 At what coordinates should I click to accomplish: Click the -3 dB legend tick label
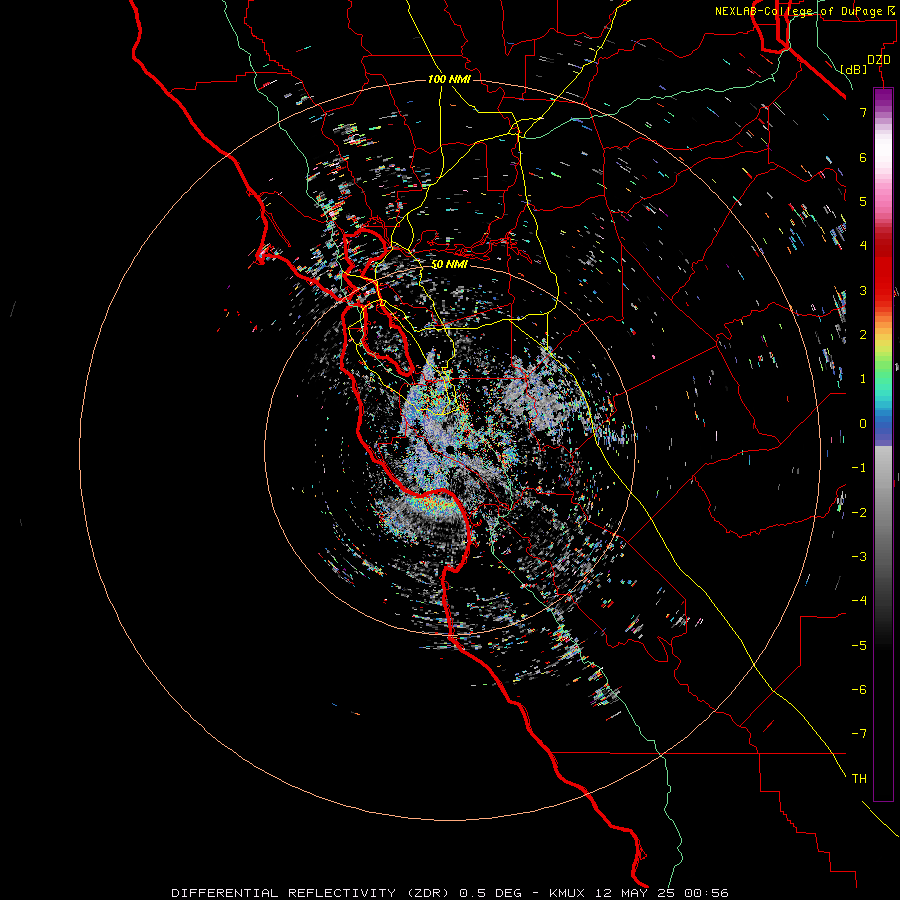point(859,557)
